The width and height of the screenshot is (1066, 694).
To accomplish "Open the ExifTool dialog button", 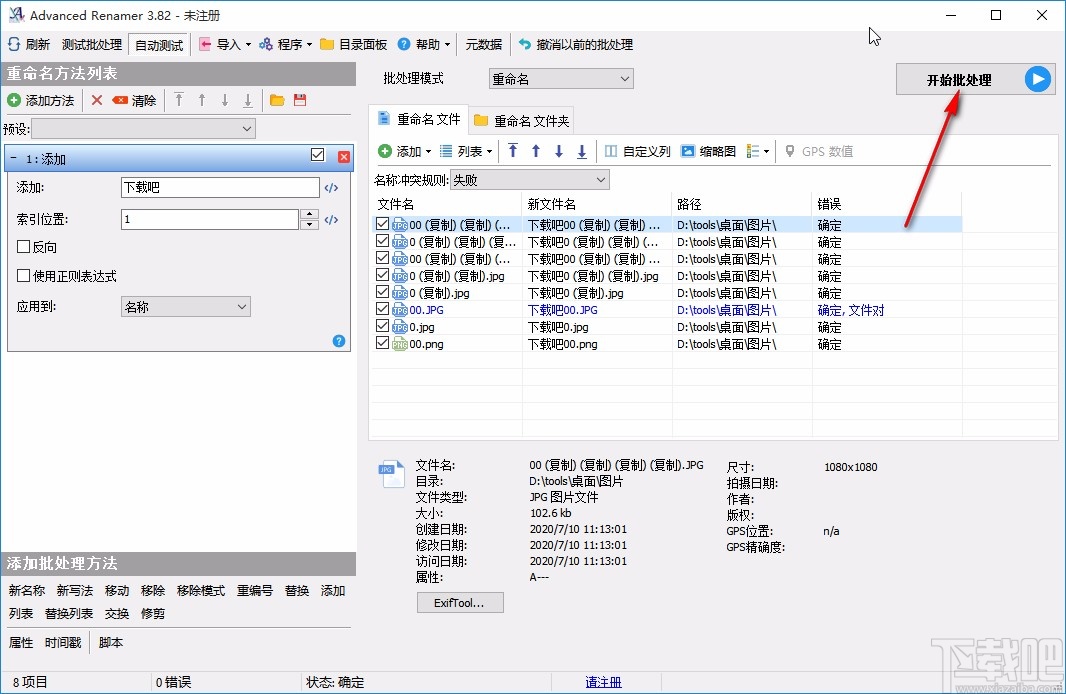I will (460, 602).
